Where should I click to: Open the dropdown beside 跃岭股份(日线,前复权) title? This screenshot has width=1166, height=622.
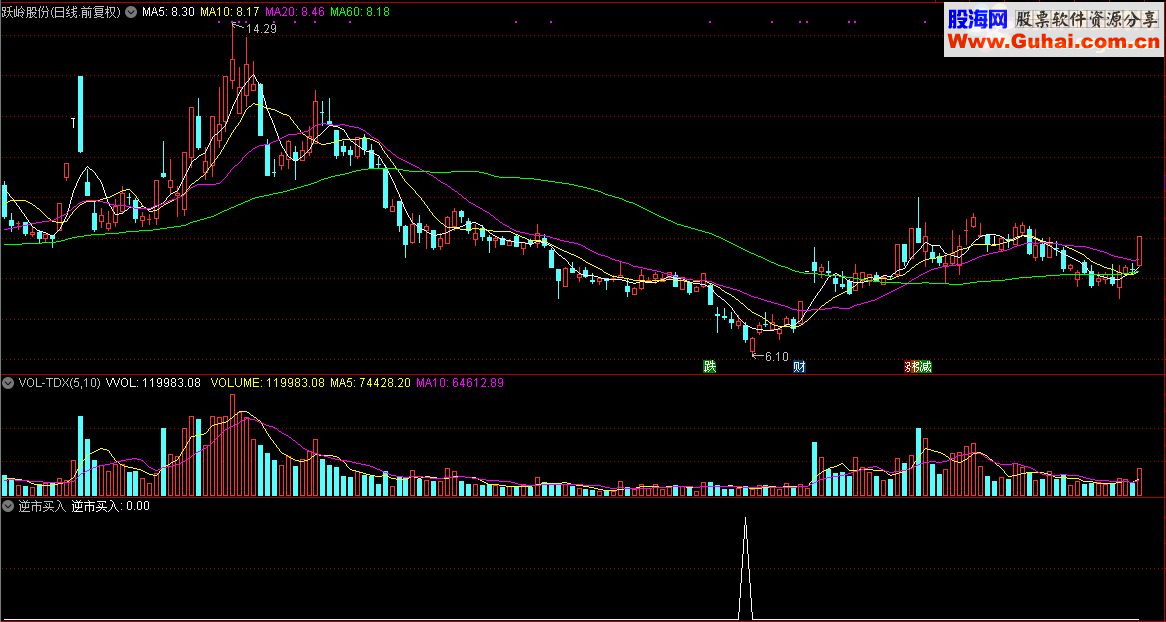(x=132, y=11)
